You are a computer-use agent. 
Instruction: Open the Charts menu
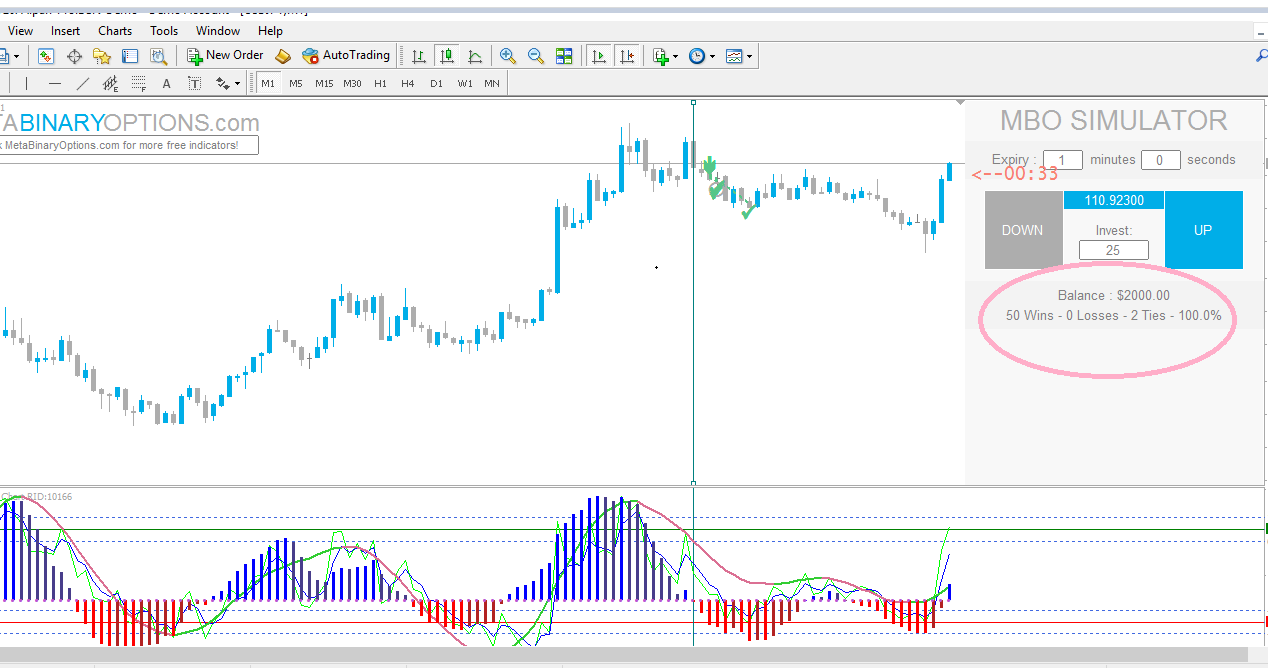(115, 31)
